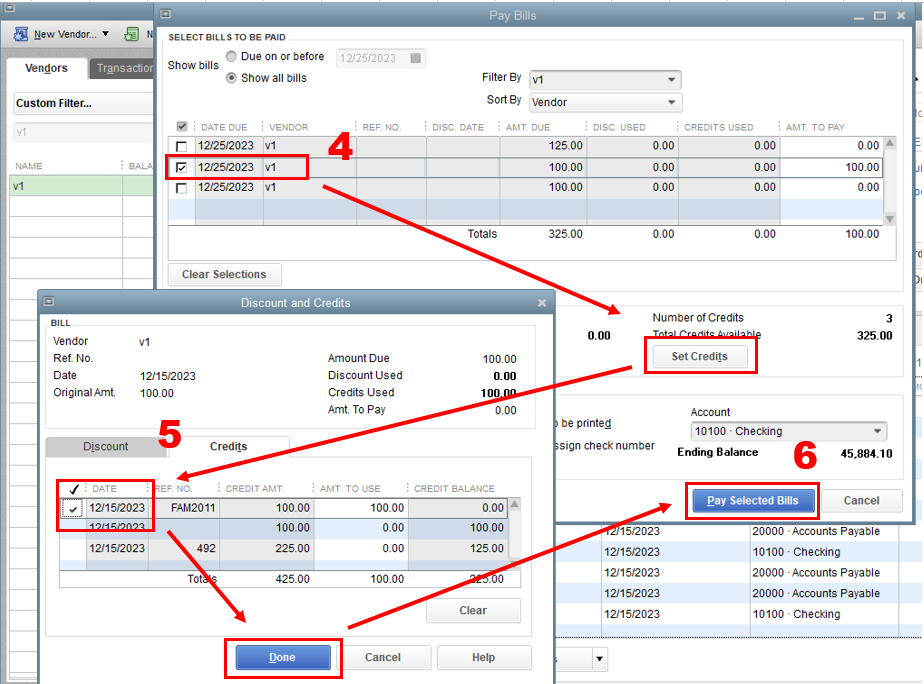
Task: Click the Discount and Credits window menu icon
Action: click(x=49, y=302)
